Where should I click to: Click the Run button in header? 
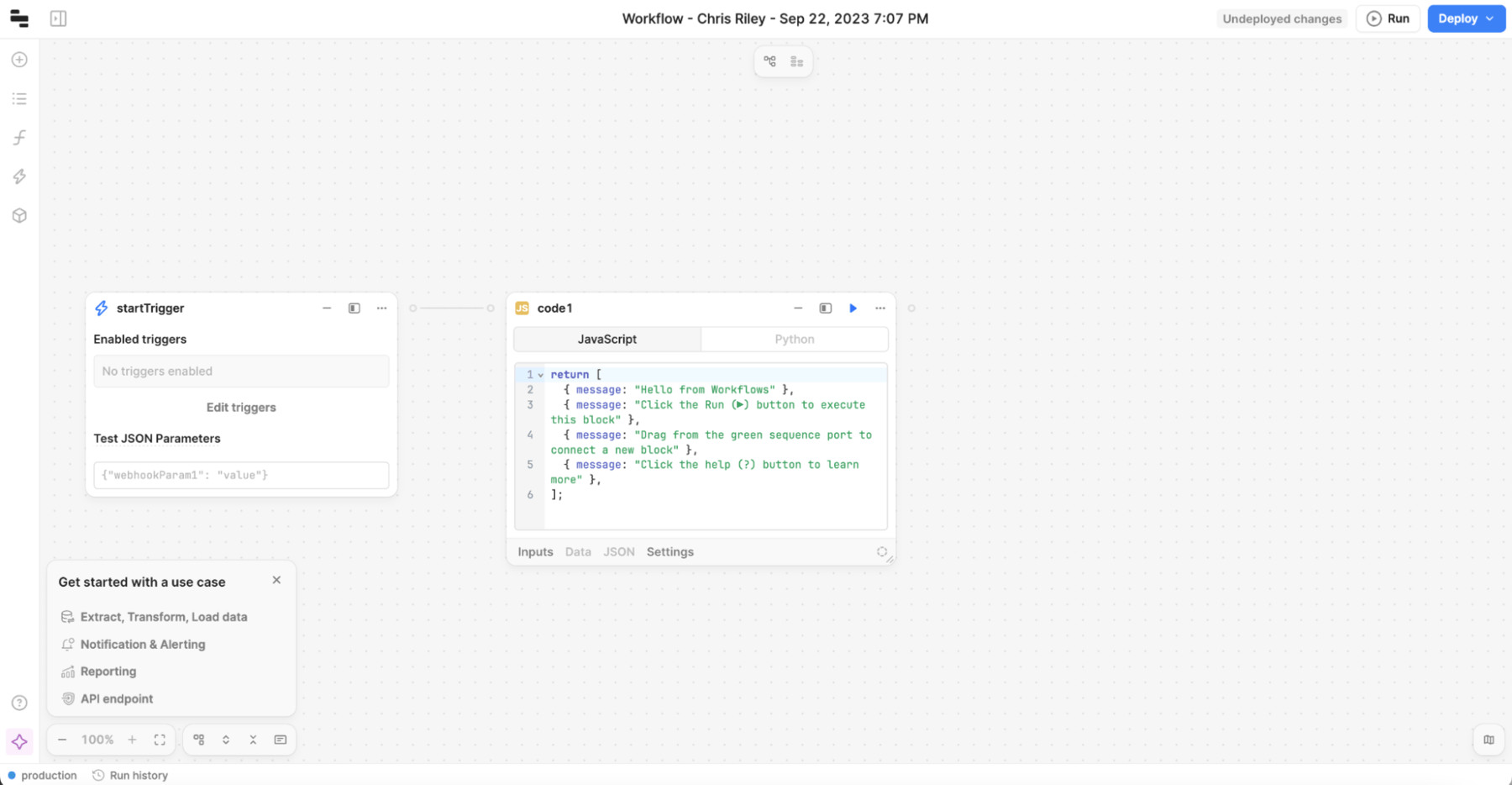[x=1389, y=18]
